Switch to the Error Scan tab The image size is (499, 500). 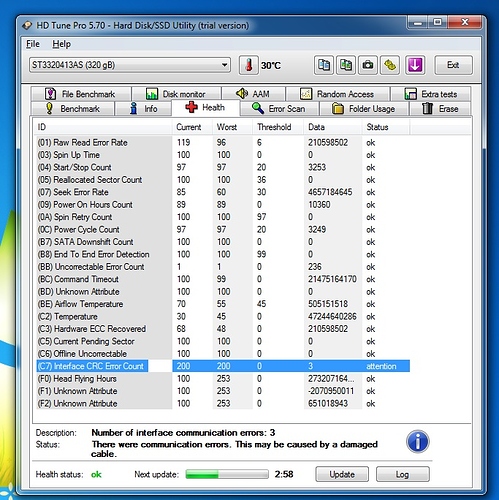coord(279,109)
